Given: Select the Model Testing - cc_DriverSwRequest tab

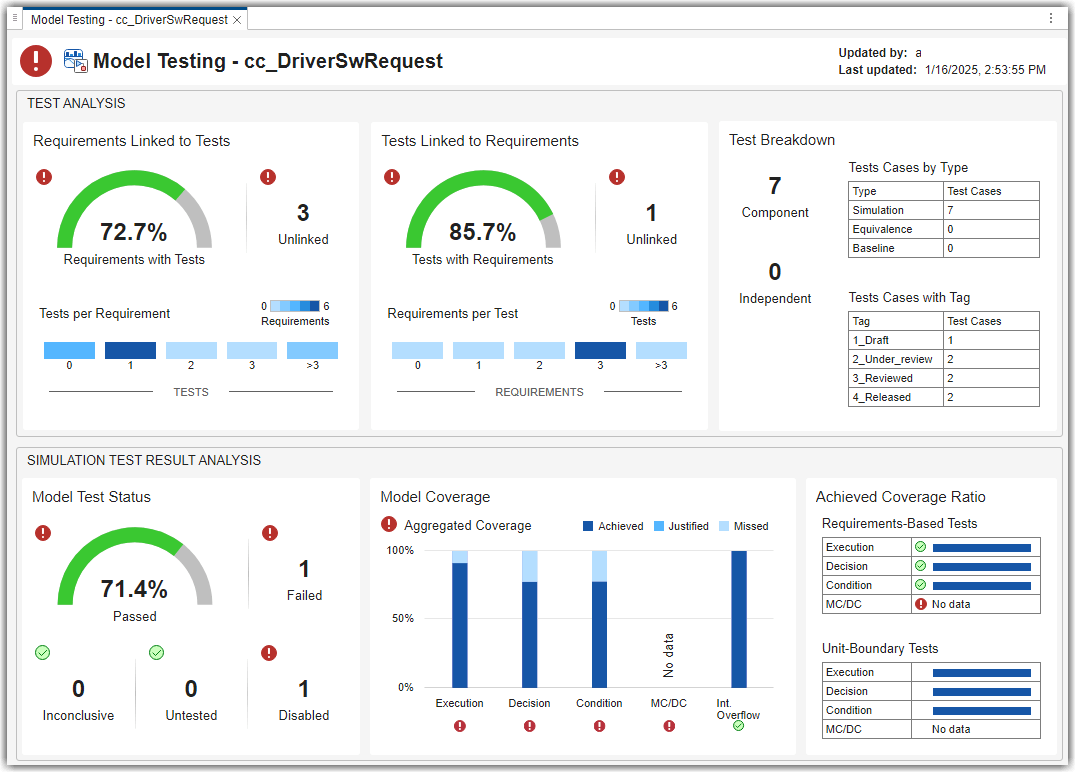Looking at the screenshot, I should [129, 20].
